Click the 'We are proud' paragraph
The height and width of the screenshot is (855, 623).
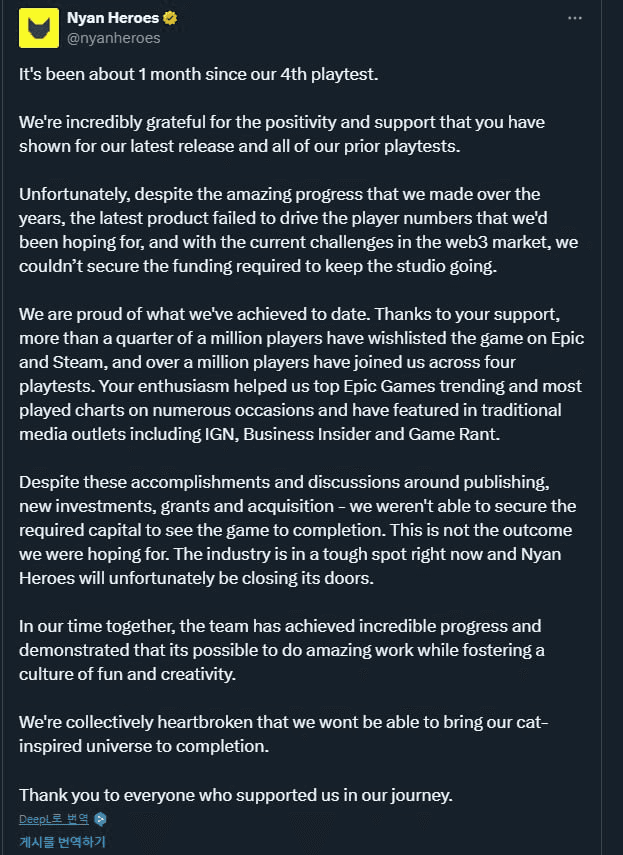coord(301,374)
